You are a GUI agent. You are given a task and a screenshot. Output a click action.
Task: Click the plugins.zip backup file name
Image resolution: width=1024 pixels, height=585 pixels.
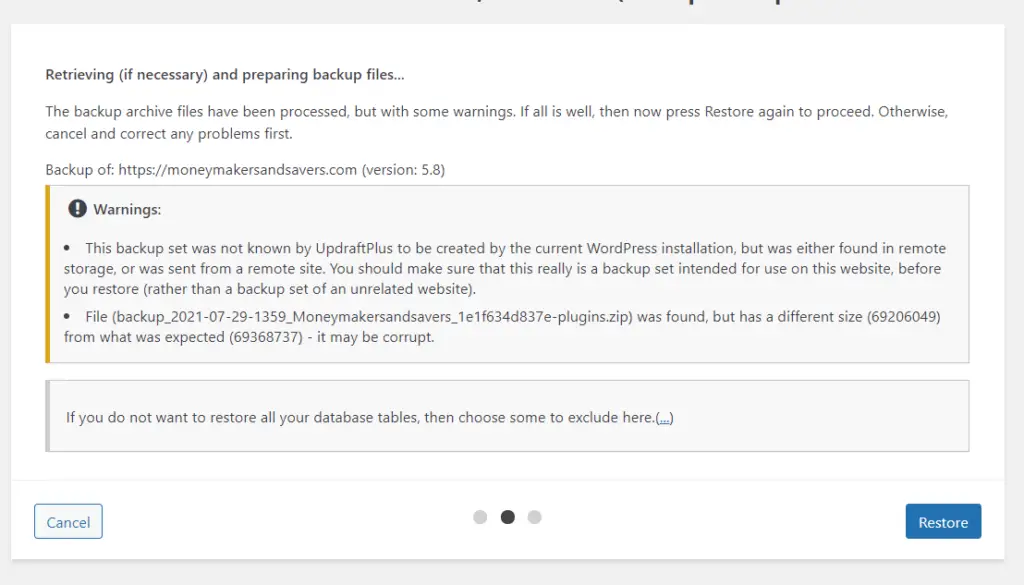tap(372, 317)
